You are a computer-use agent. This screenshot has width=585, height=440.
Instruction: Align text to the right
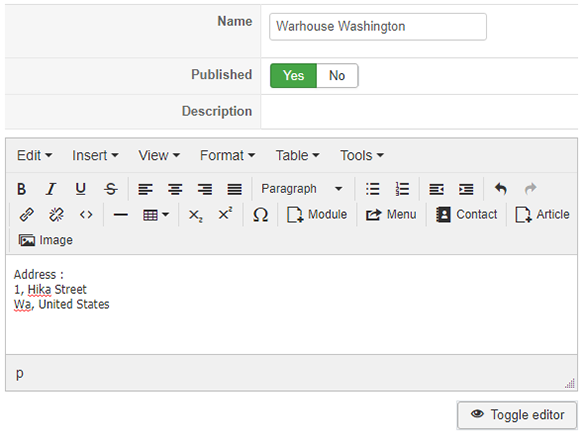coord(205,189)
